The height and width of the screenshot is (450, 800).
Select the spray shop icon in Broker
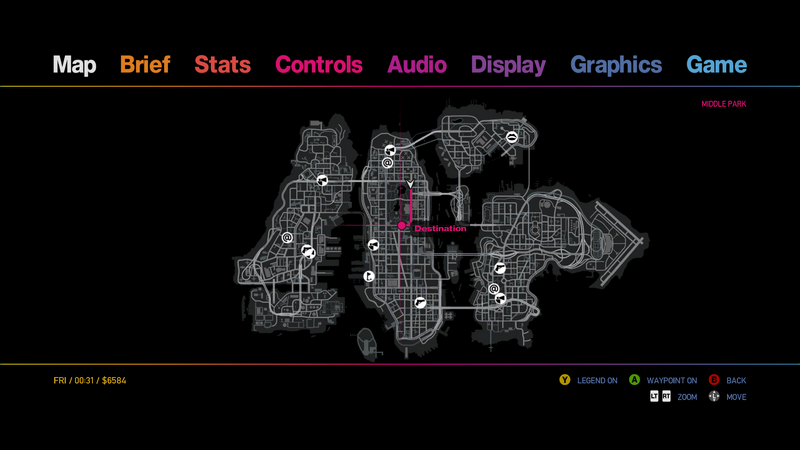click(x=501, y=298)
